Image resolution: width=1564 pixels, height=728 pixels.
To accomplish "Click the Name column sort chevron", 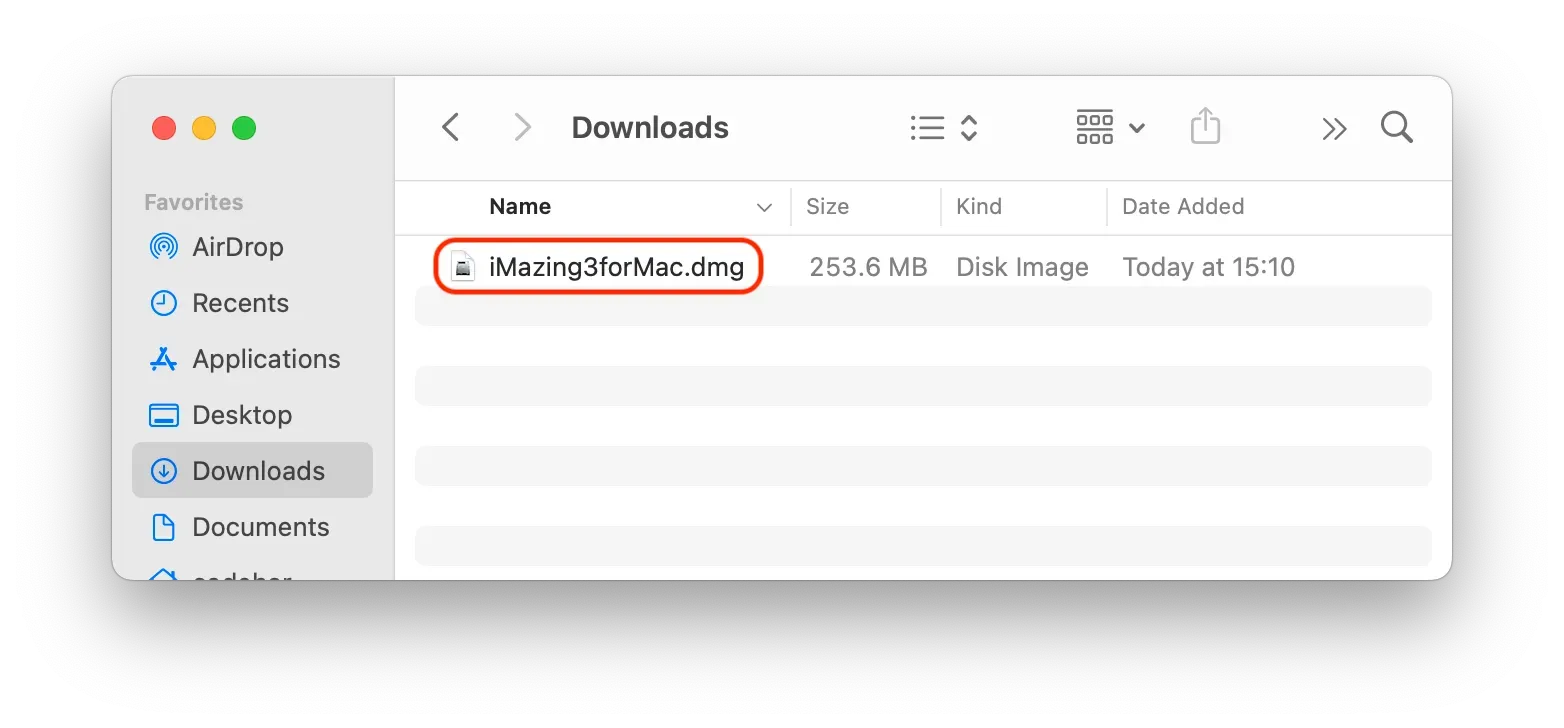I will coord(764,207).
